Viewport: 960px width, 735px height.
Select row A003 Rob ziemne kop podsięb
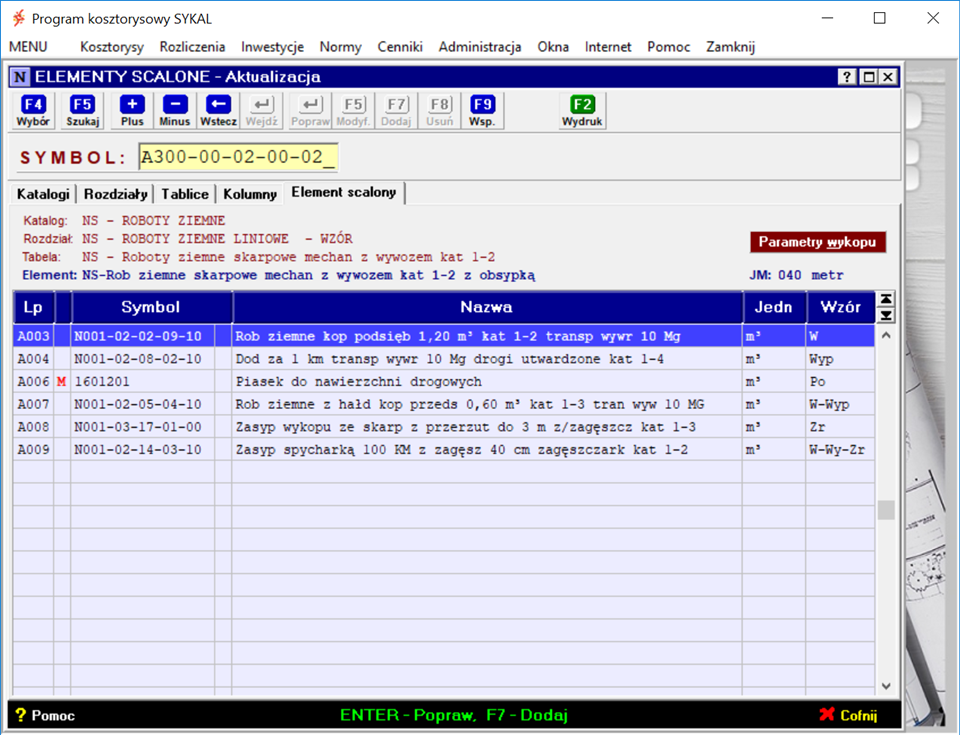point(444,336)
